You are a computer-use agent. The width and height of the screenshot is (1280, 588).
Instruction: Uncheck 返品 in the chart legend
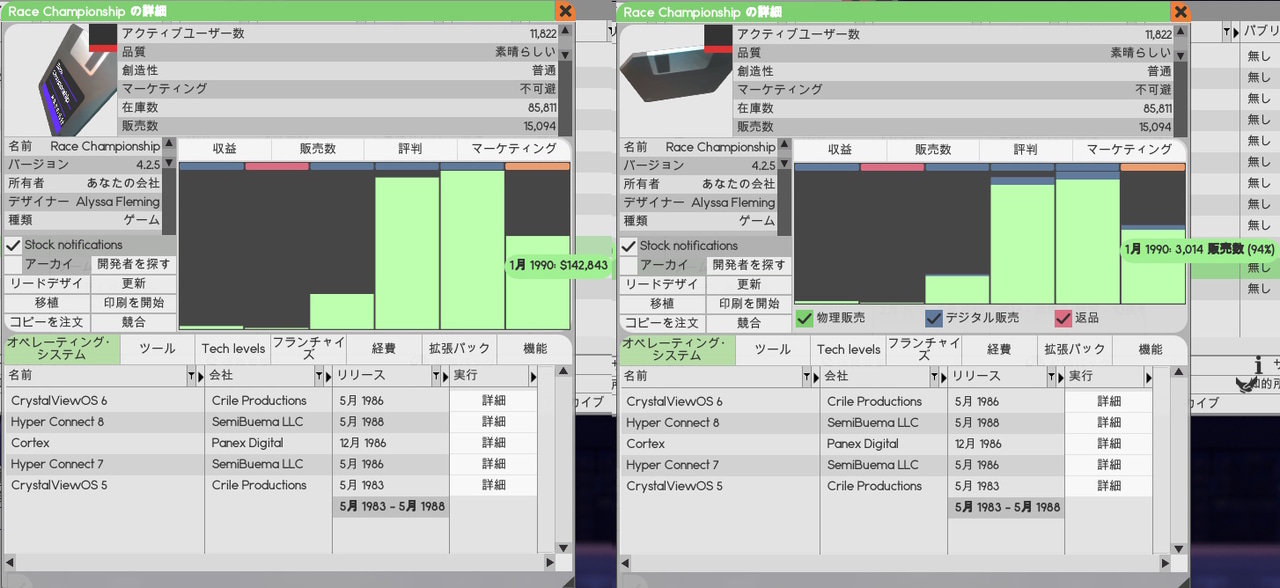click(1064, 318)
